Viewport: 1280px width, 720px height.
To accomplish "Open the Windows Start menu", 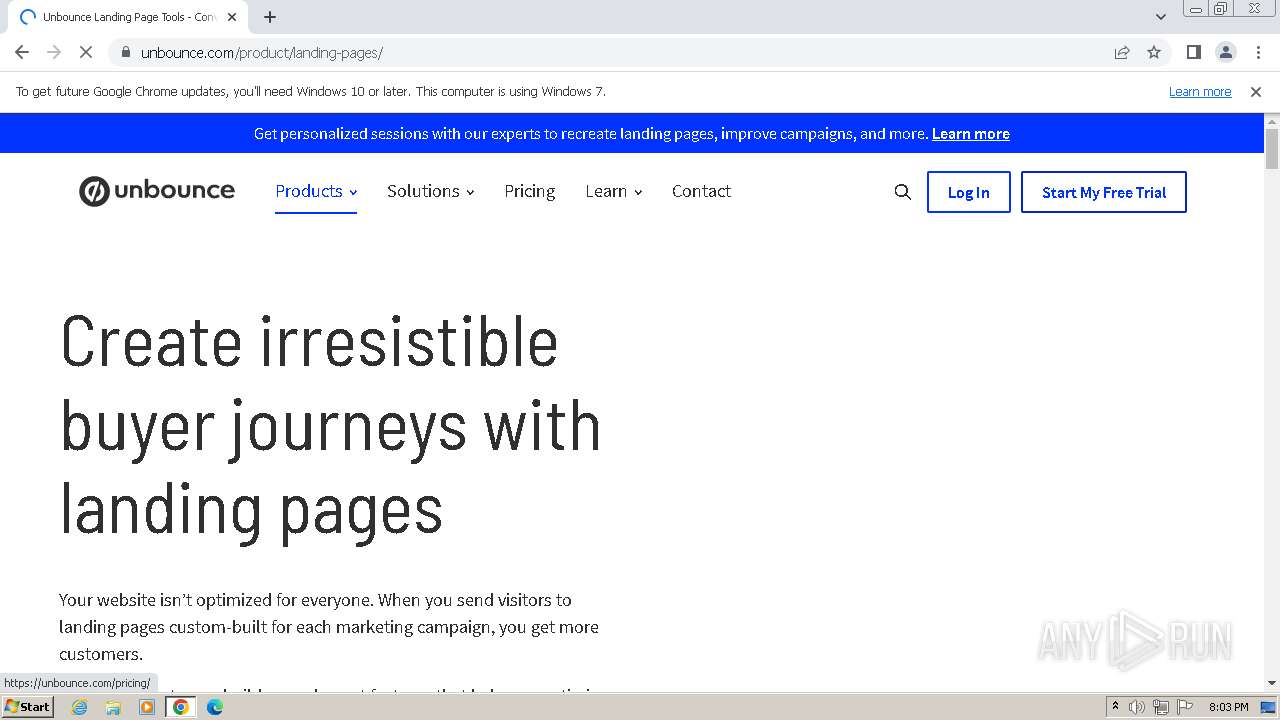I will (28, 707).
